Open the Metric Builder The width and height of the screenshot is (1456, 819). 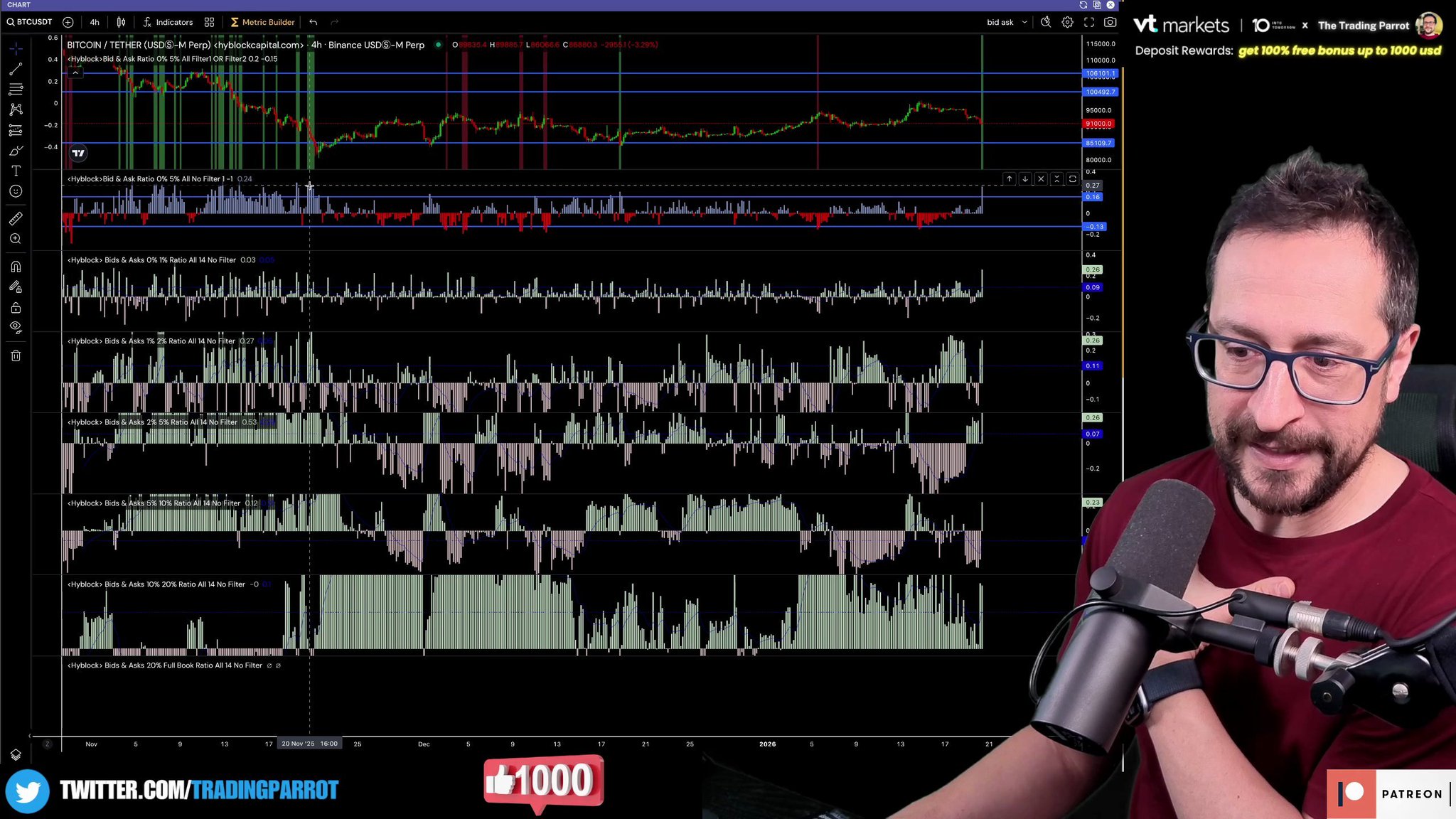point(262,22)
